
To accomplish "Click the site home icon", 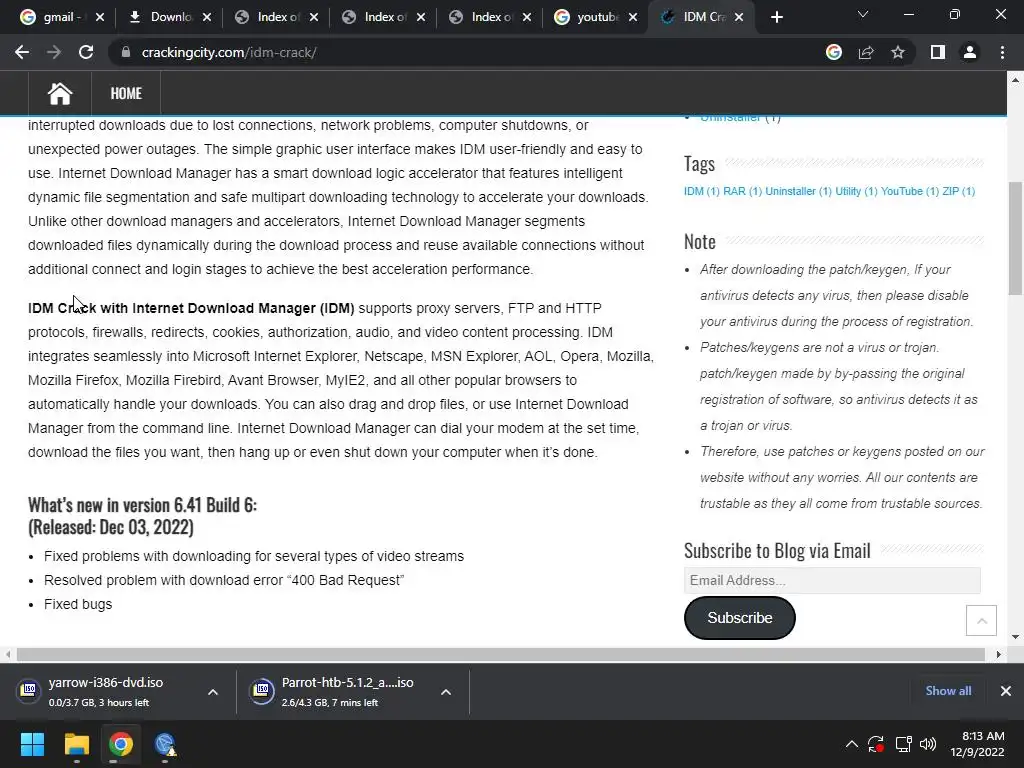I will pyautogui.click(x=59, y=93).
